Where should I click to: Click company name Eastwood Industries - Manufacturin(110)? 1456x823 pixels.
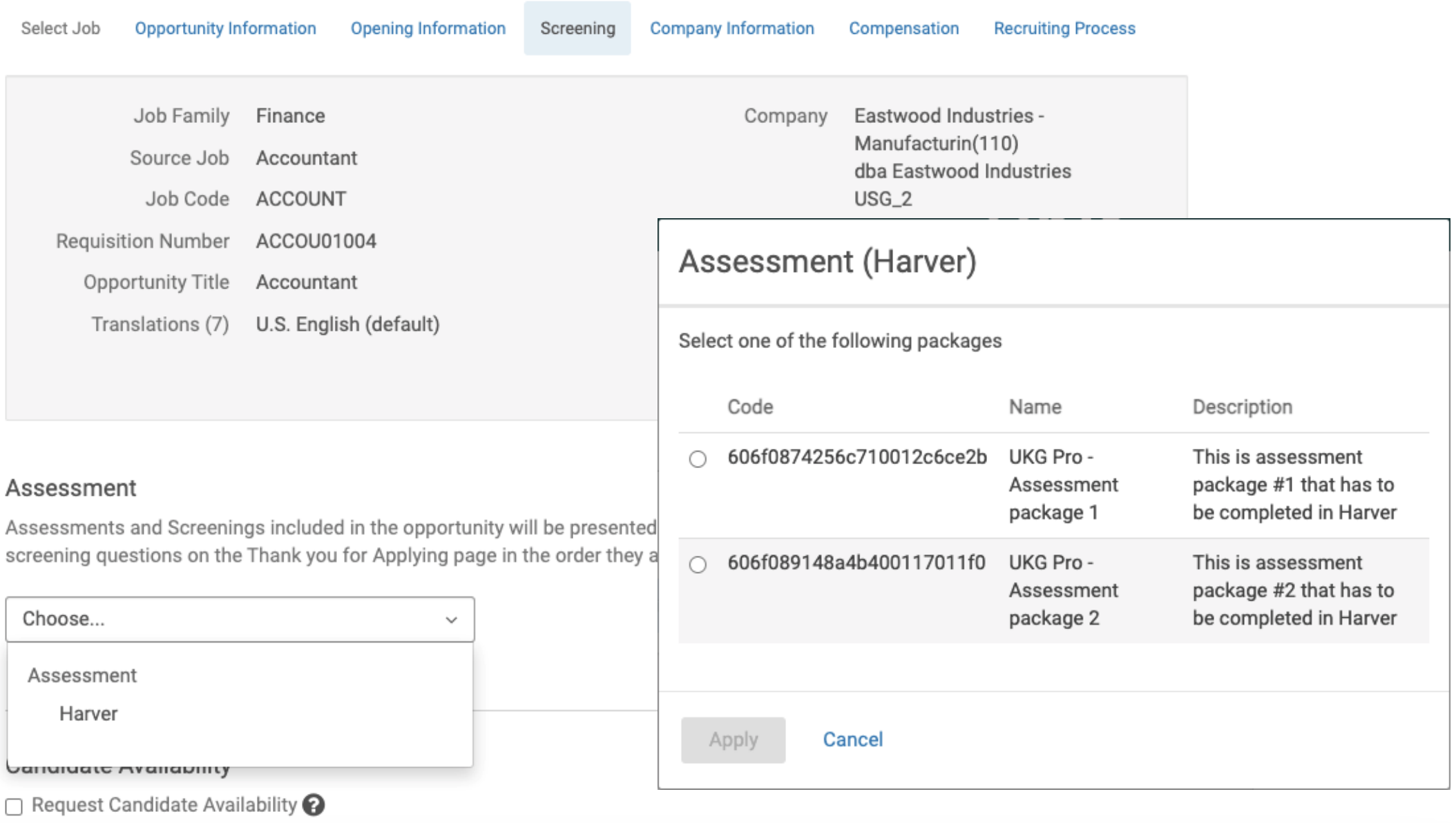pos(949,129)
